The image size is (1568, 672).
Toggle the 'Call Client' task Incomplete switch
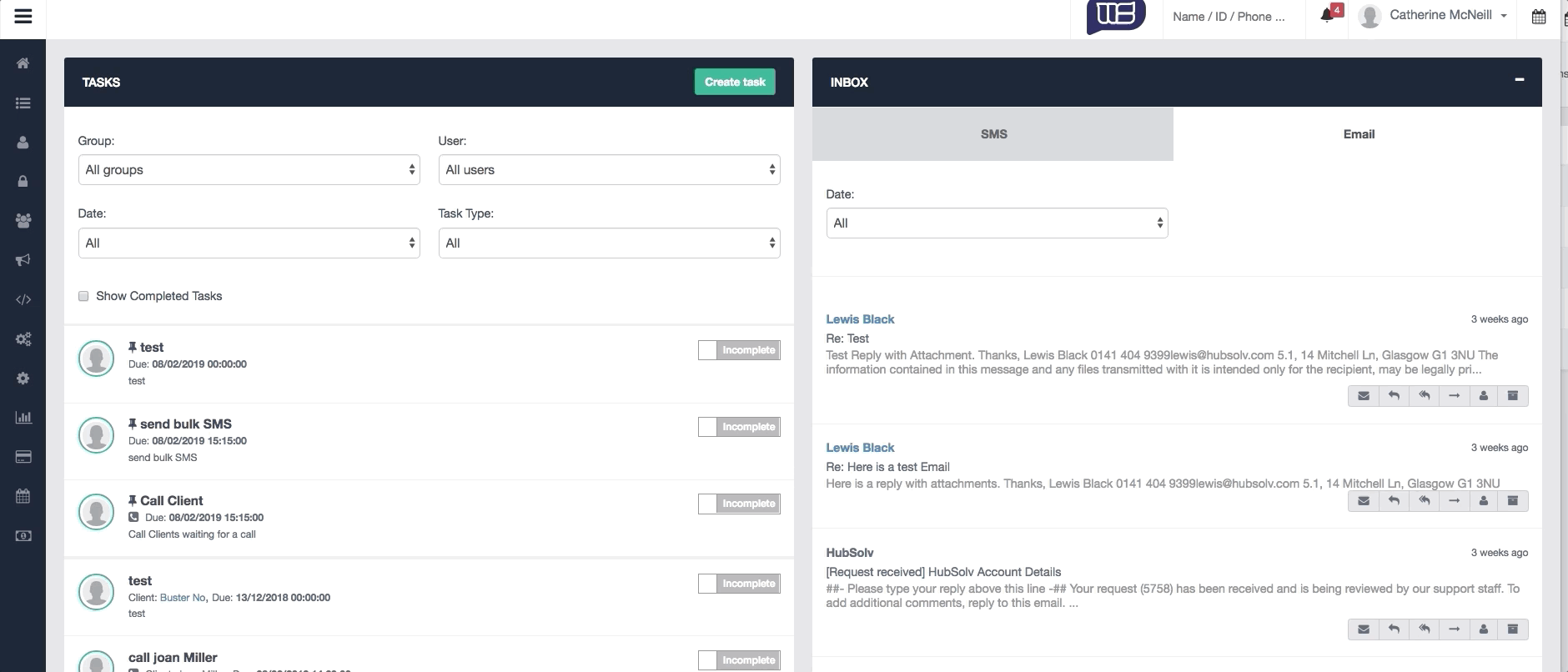tap(738, 504)
